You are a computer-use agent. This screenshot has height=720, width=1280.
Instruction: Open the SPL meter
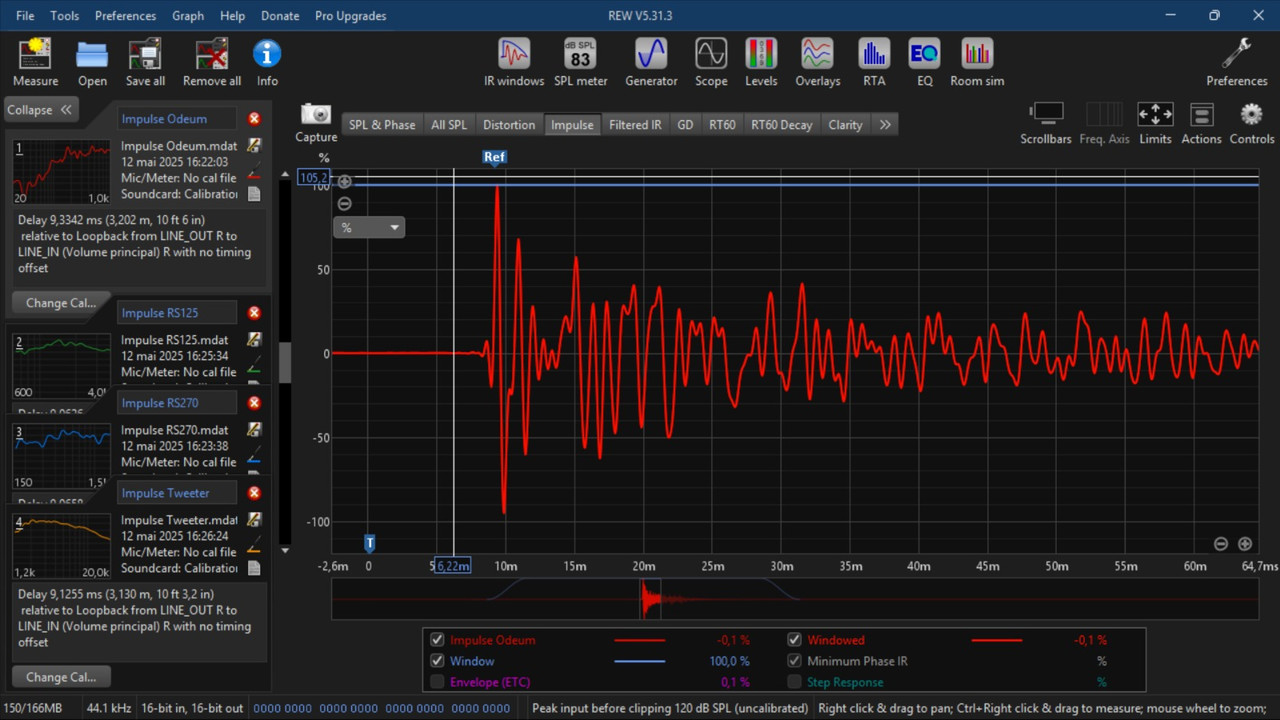coord(581,62)
